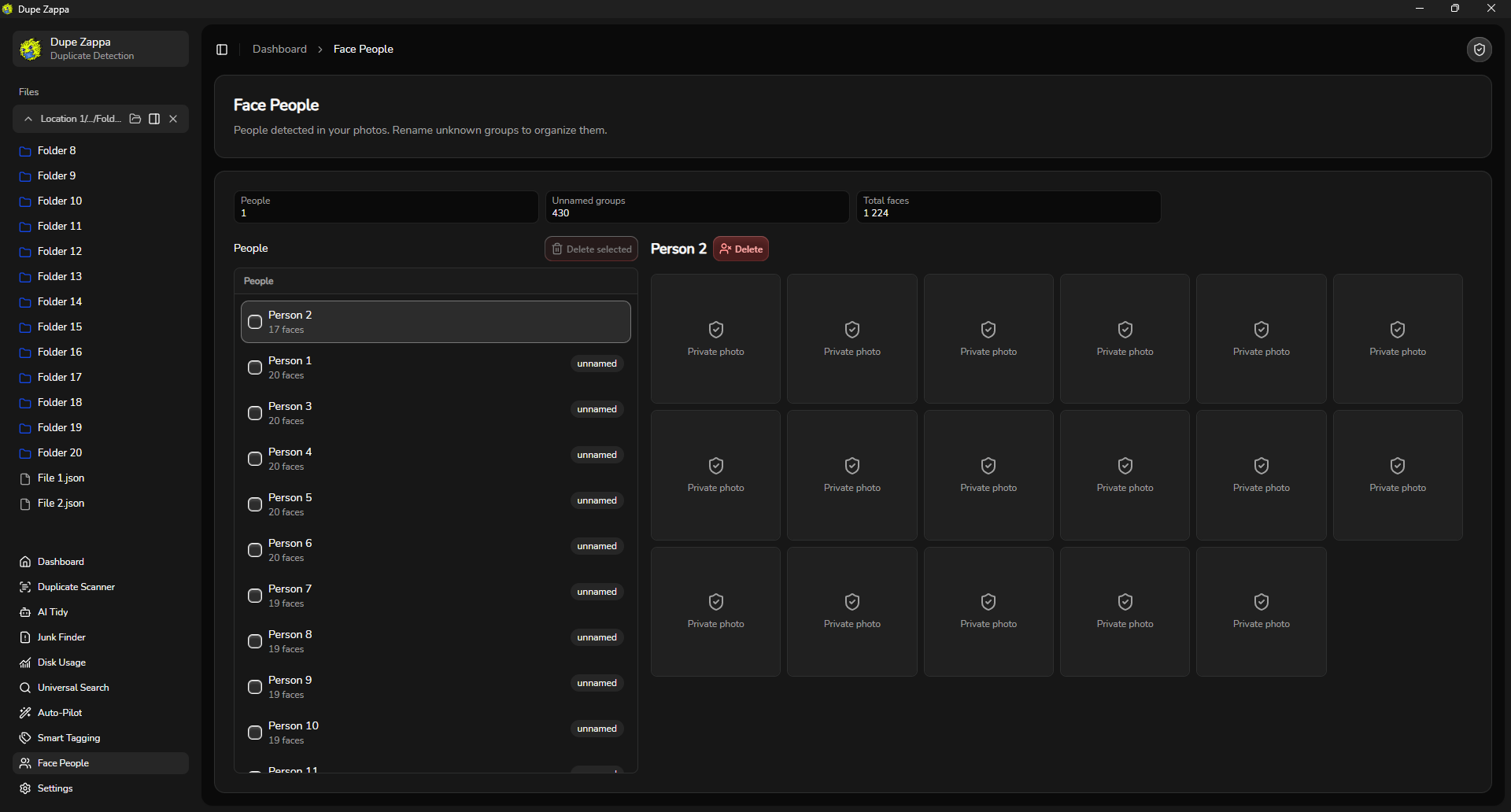Select the Person 10 row name
The image size is (1511, 812).
pyautogui.click(x=294, y=725)
